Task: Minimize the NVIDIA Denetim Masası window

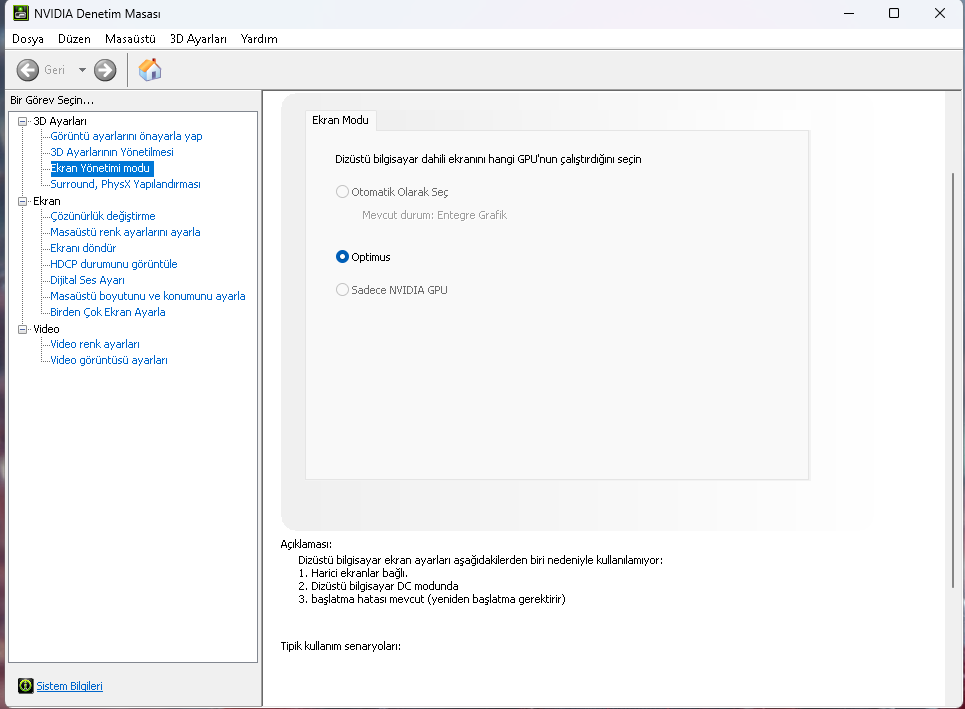Action: (x=849, y=13)
